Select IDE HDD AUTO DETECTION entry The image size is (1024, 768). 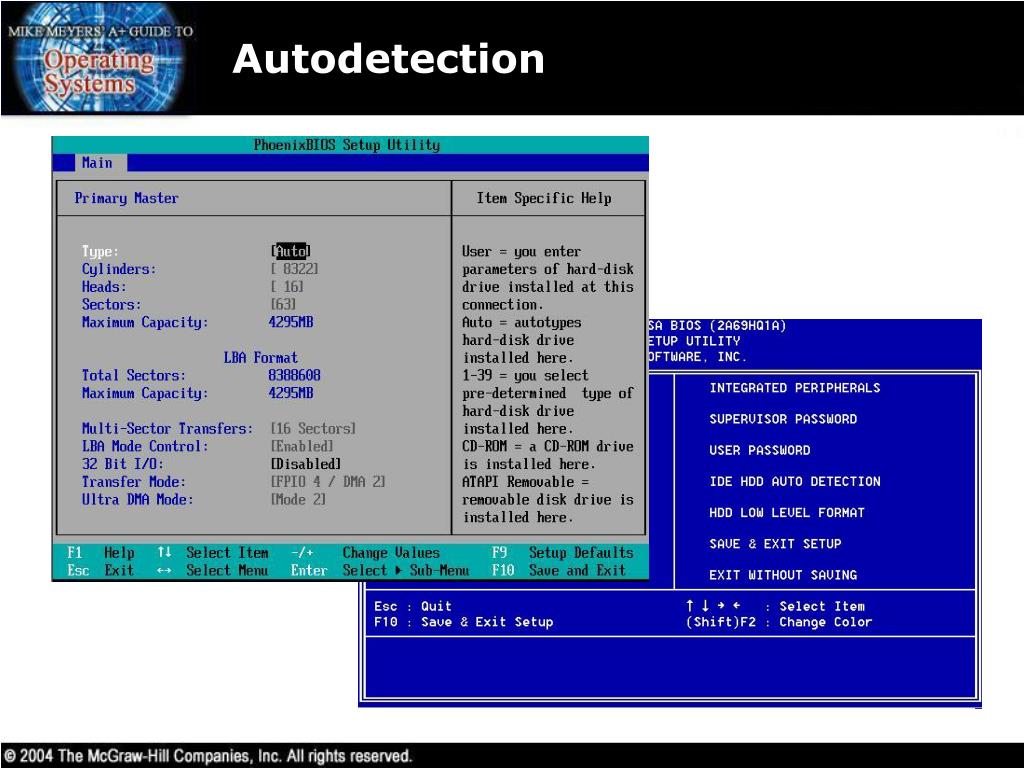coord(795,481)
